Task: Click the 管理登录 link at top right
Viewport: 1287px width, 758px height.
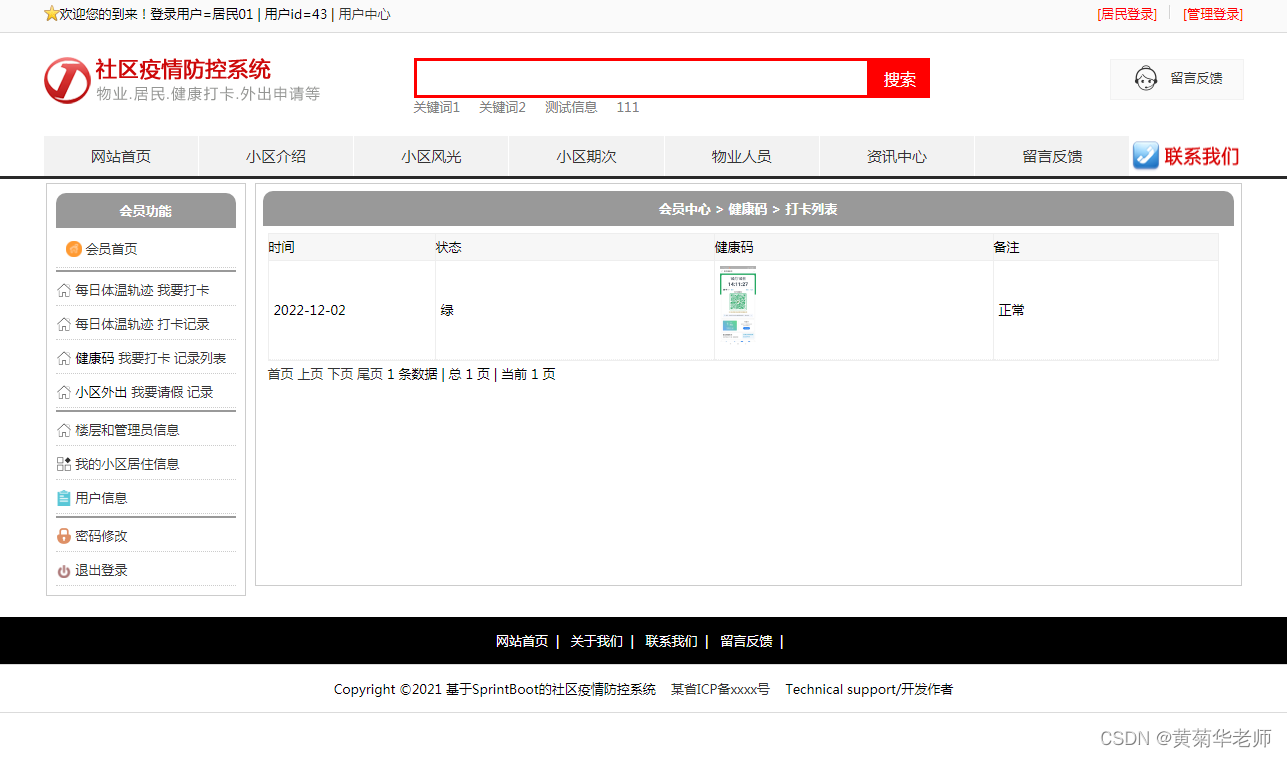Action: tap(1213, 14)
